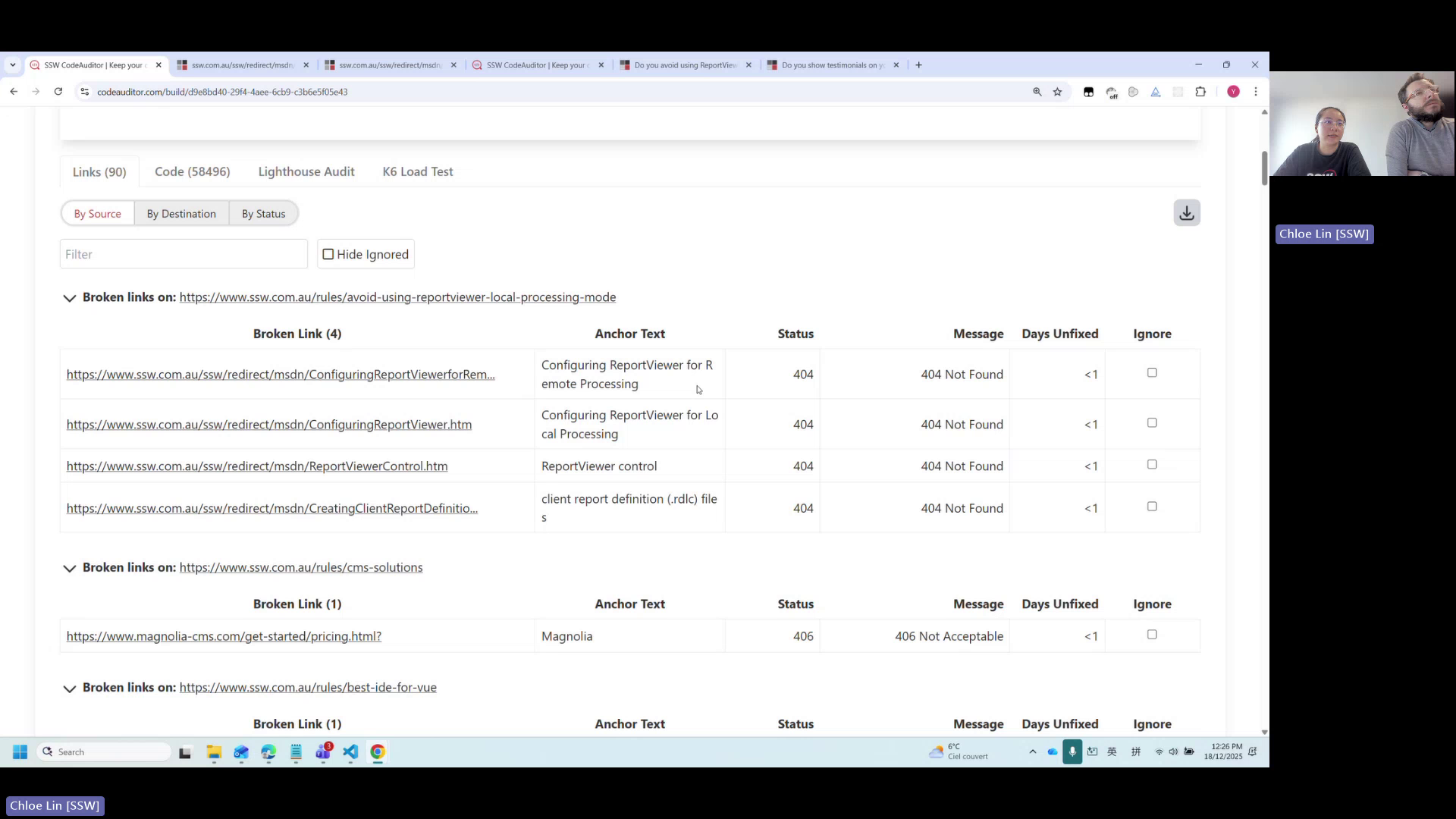Open the K6 Load Test tab
The image size is (1456, 819).
[417, 171]
